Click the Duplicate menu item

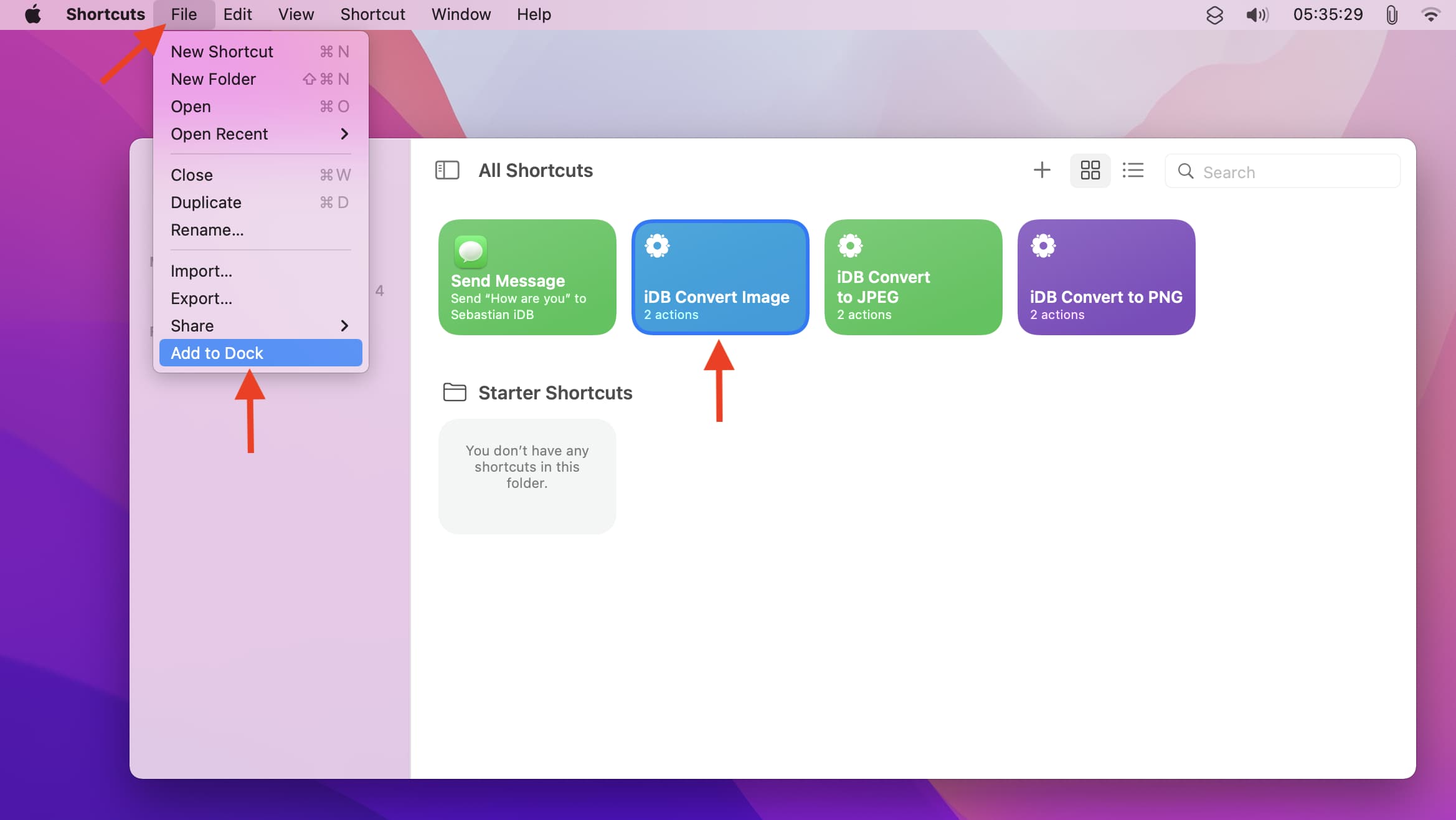[x=205, y=202]
